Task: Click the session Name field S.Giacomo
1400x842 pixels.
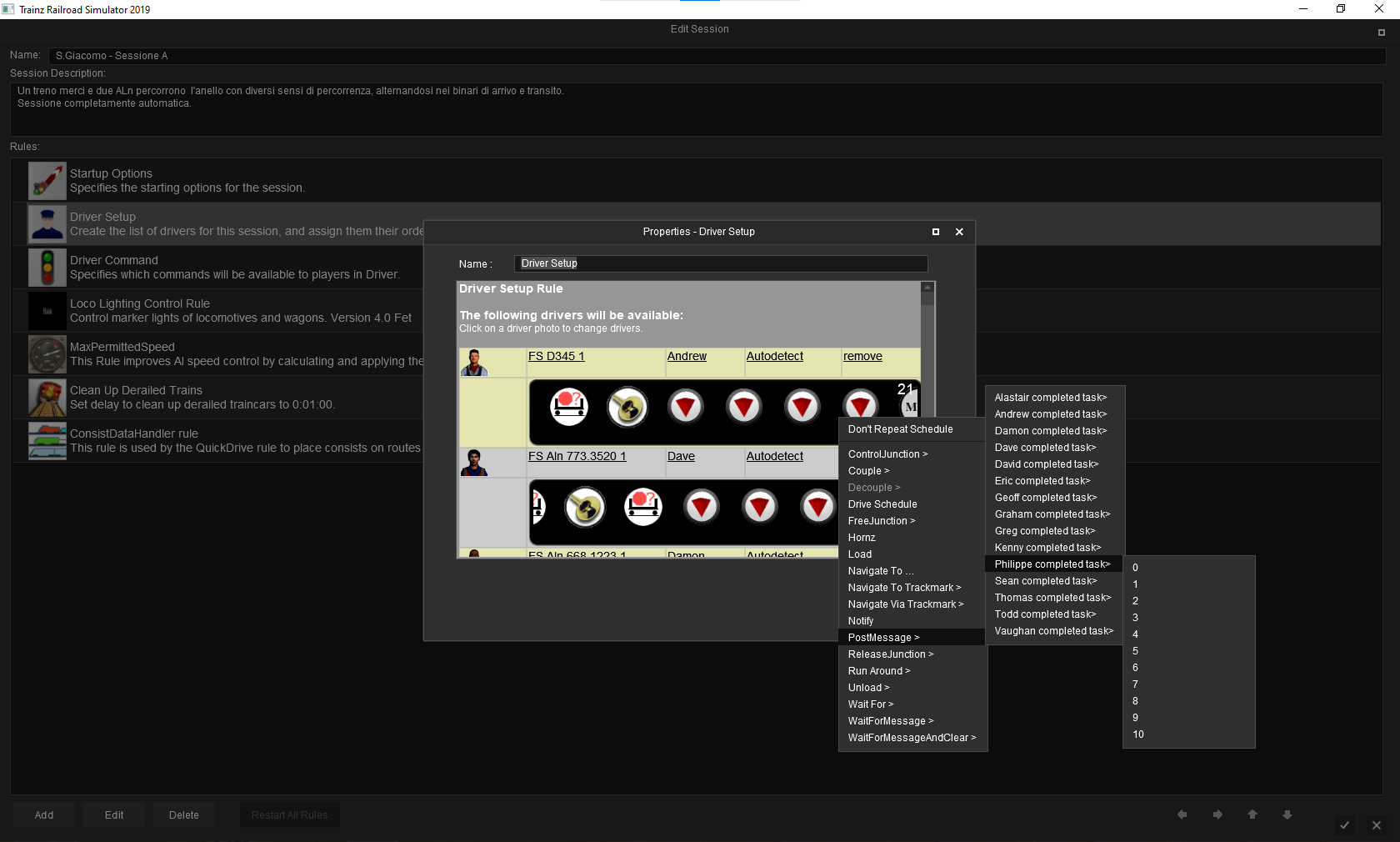Action: [717, 56]
